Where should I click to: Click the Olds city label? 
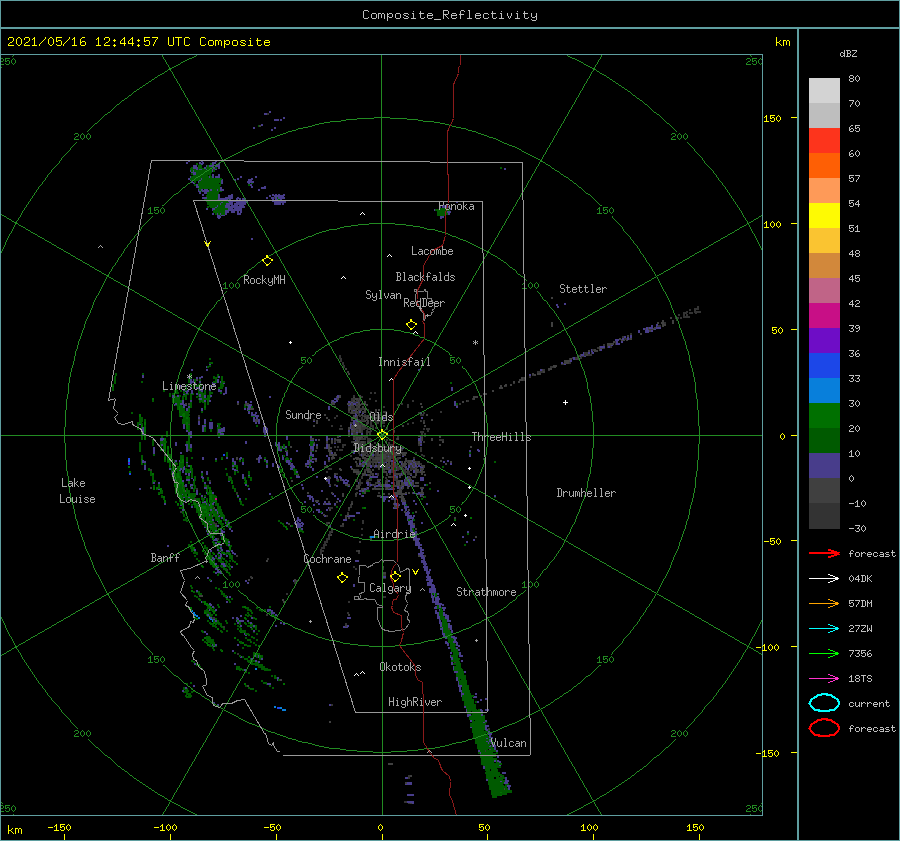click(381, 417)
